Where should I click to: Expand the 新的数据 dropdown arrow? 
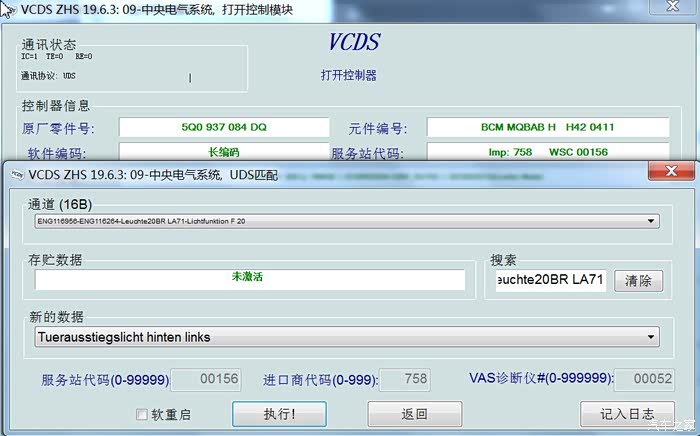(651, 337)
